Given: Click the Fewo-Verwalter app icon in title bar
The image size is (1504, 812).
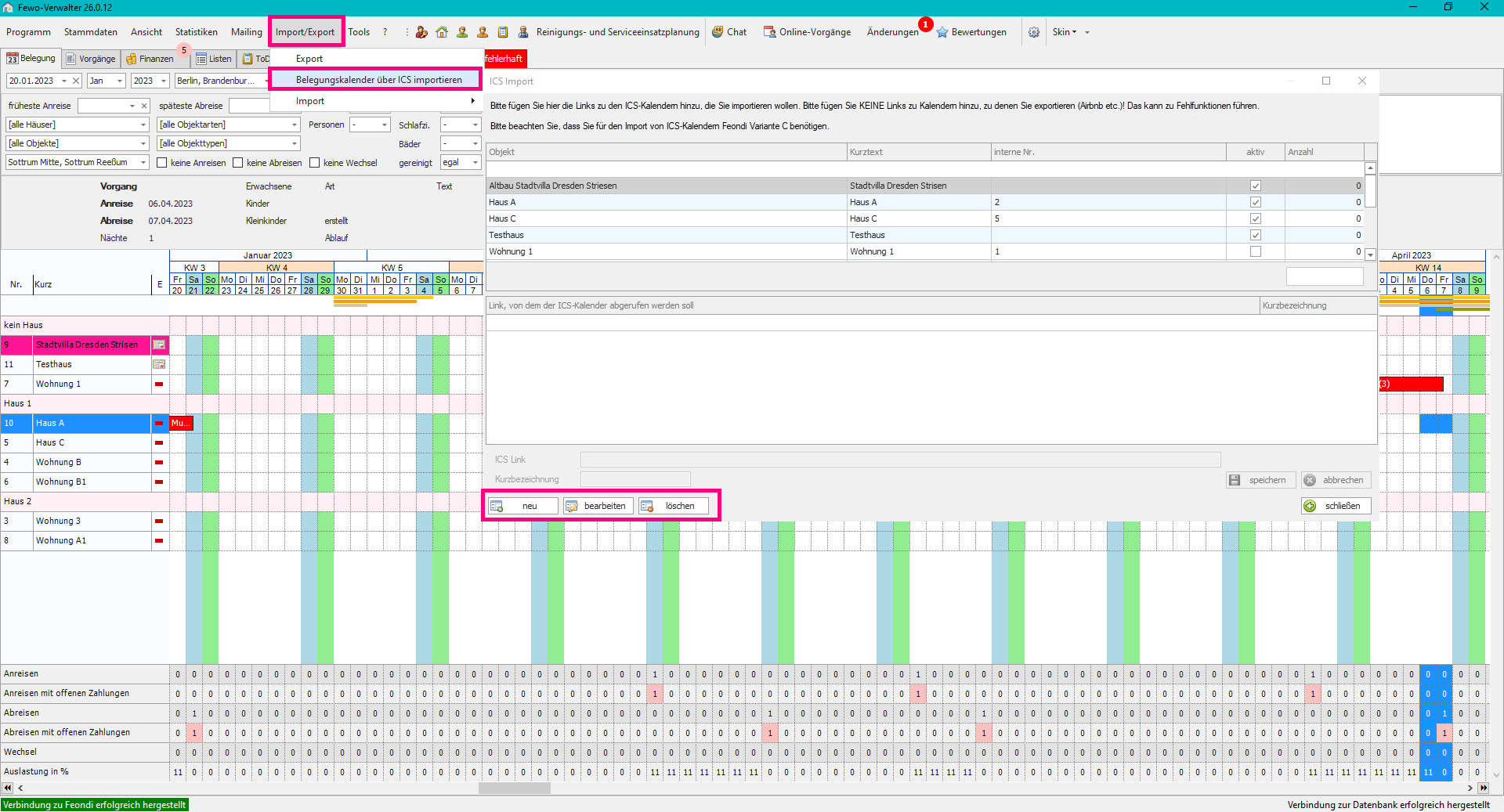Looking at the screenshot, I should point(8,7).
